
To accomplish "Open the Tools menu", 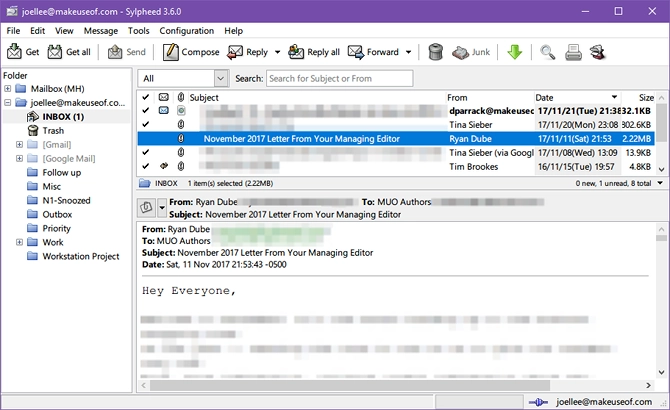I will point(138,31).
